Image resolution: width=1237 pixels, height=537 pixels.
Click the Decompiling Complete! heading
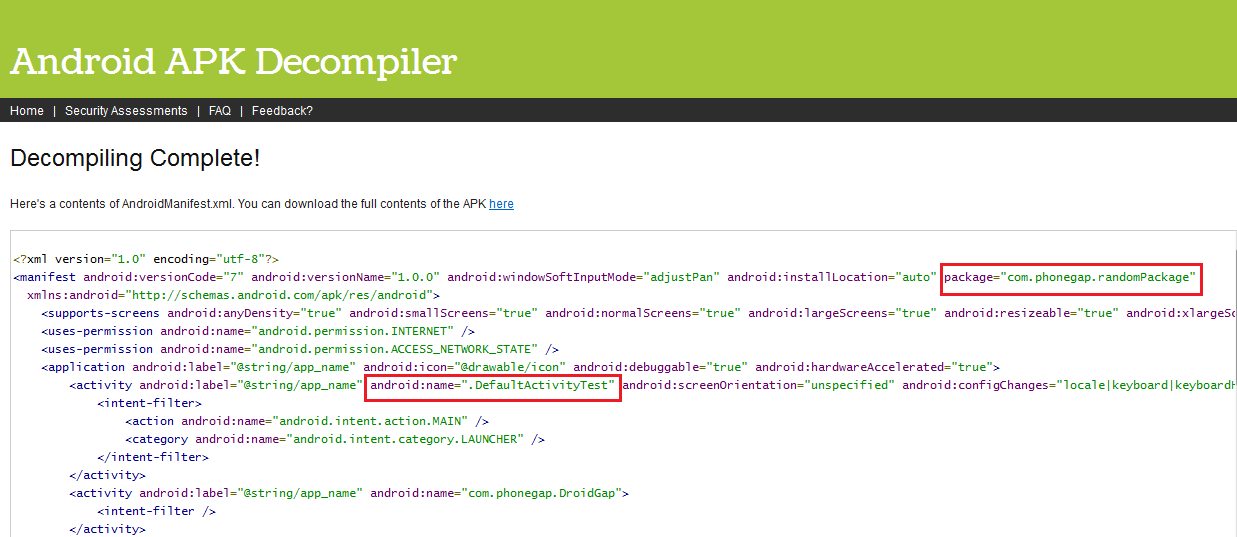(135, 158)
